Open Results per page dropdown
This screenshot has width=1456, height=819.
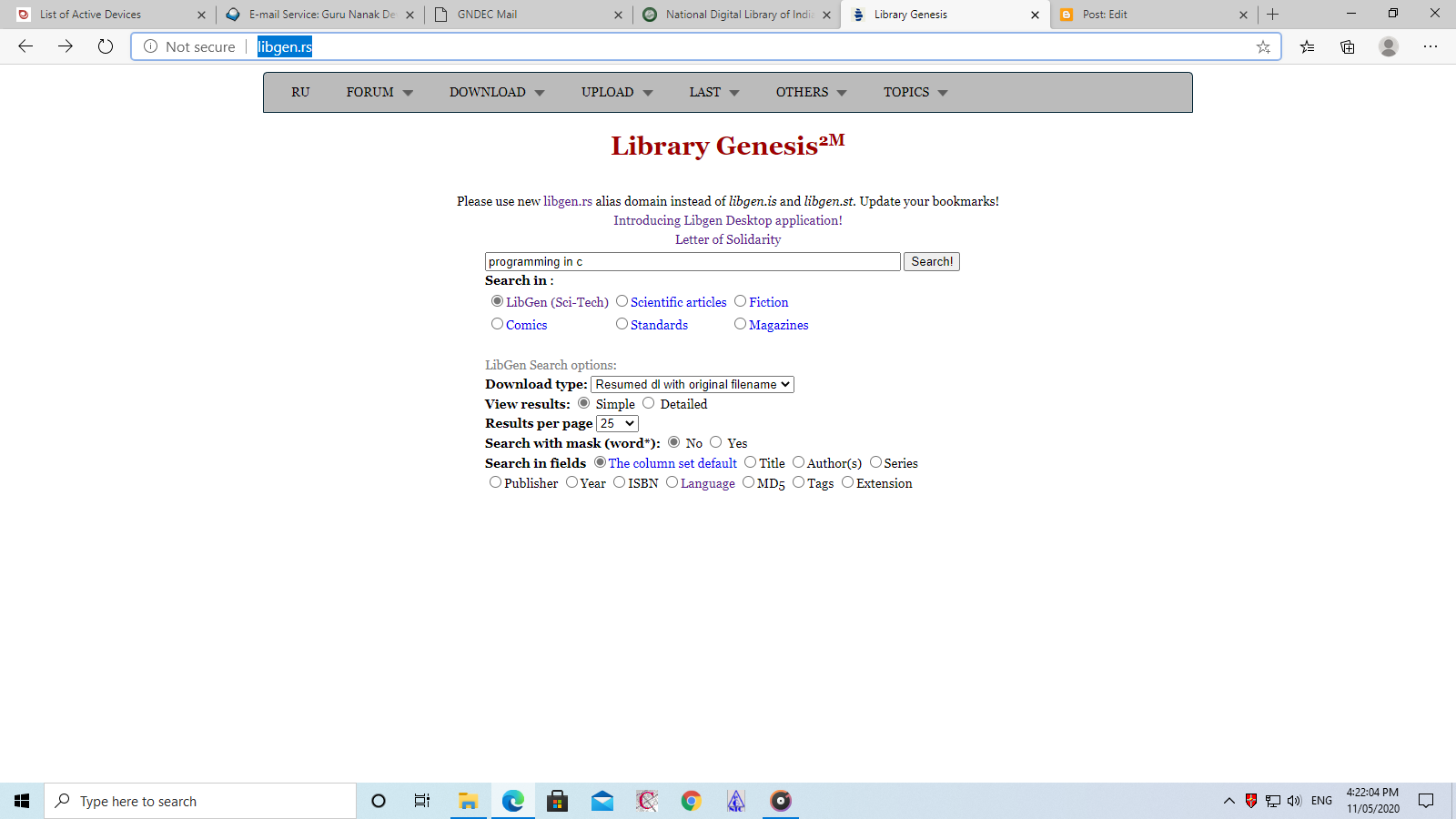[617, 424]
